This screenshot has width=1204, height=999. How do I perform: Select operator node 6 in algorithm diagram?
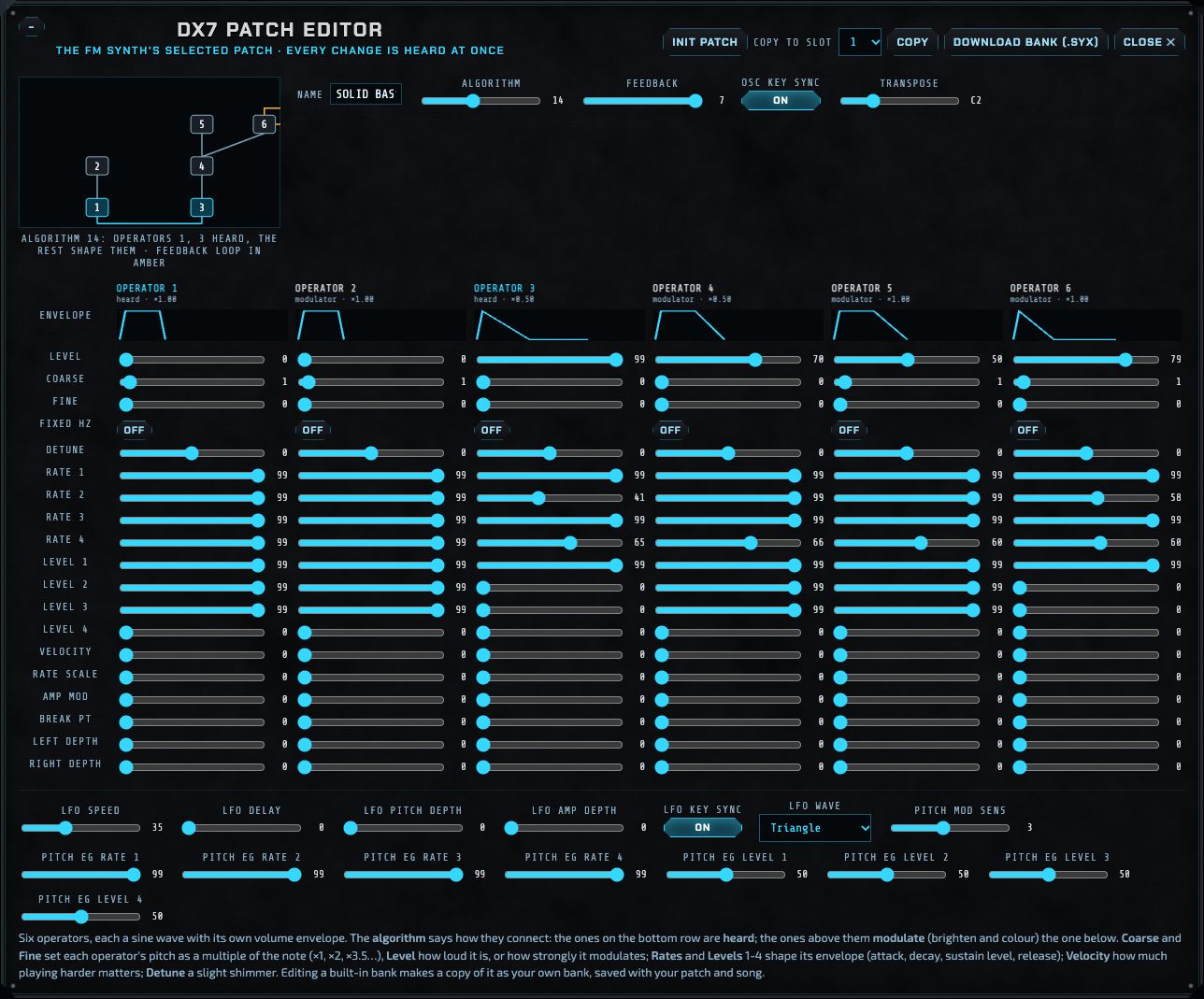264,123
